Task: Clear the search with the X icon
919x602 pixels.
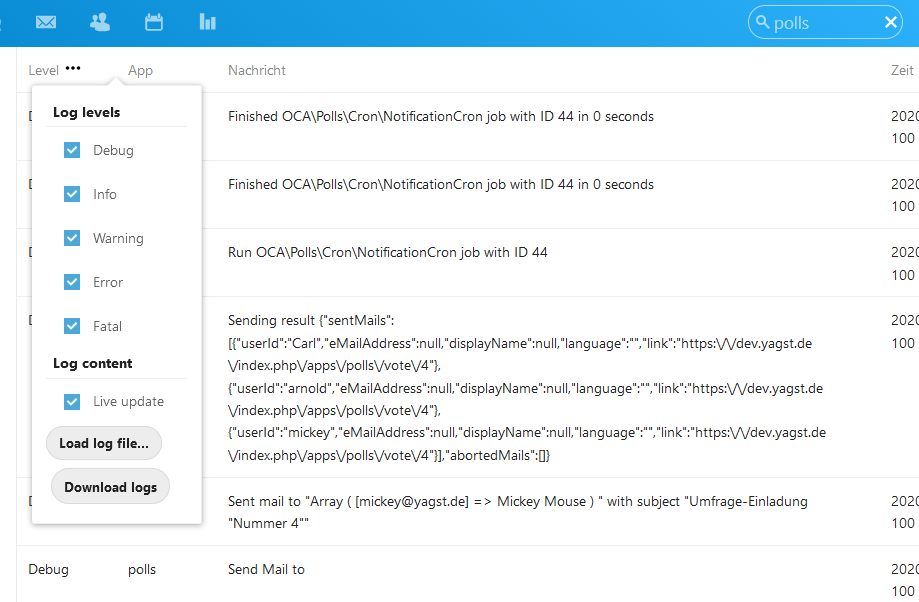Action: click(890, 22)
